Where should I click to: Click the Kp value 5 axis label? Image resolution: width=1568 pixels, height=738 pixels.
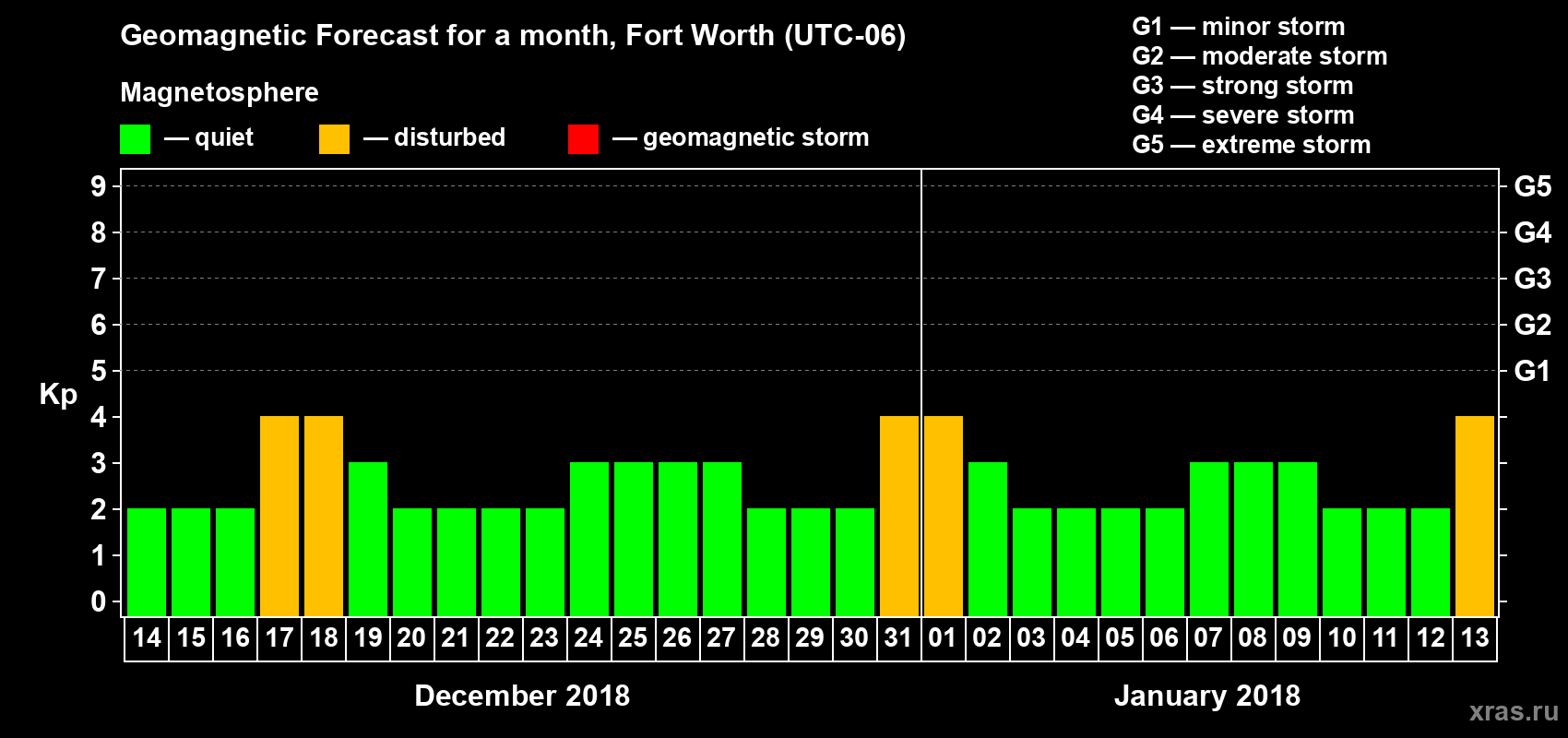(99, 371)
